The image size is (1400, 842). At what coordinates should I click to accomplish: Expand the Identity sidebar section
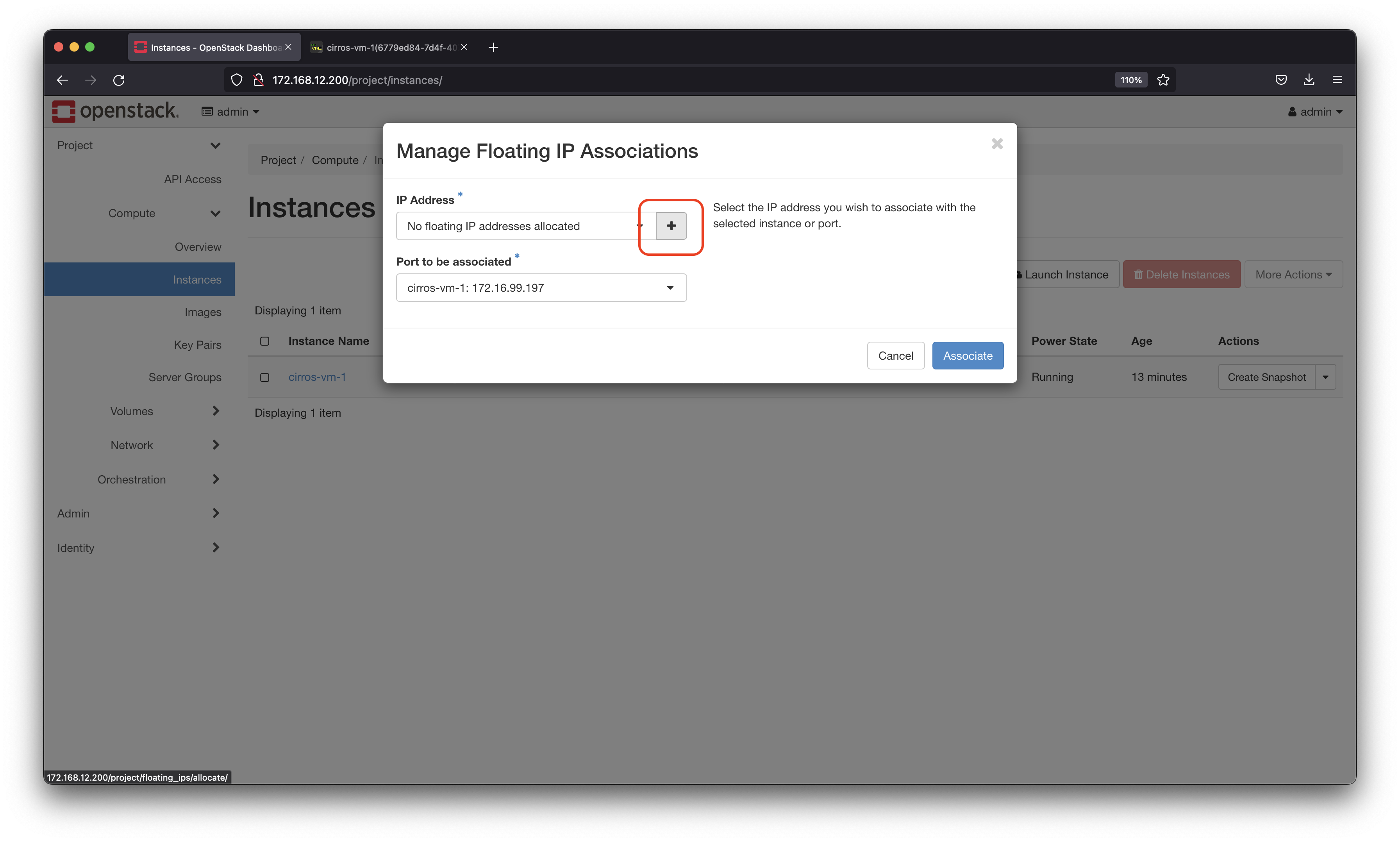coord(139,548)
